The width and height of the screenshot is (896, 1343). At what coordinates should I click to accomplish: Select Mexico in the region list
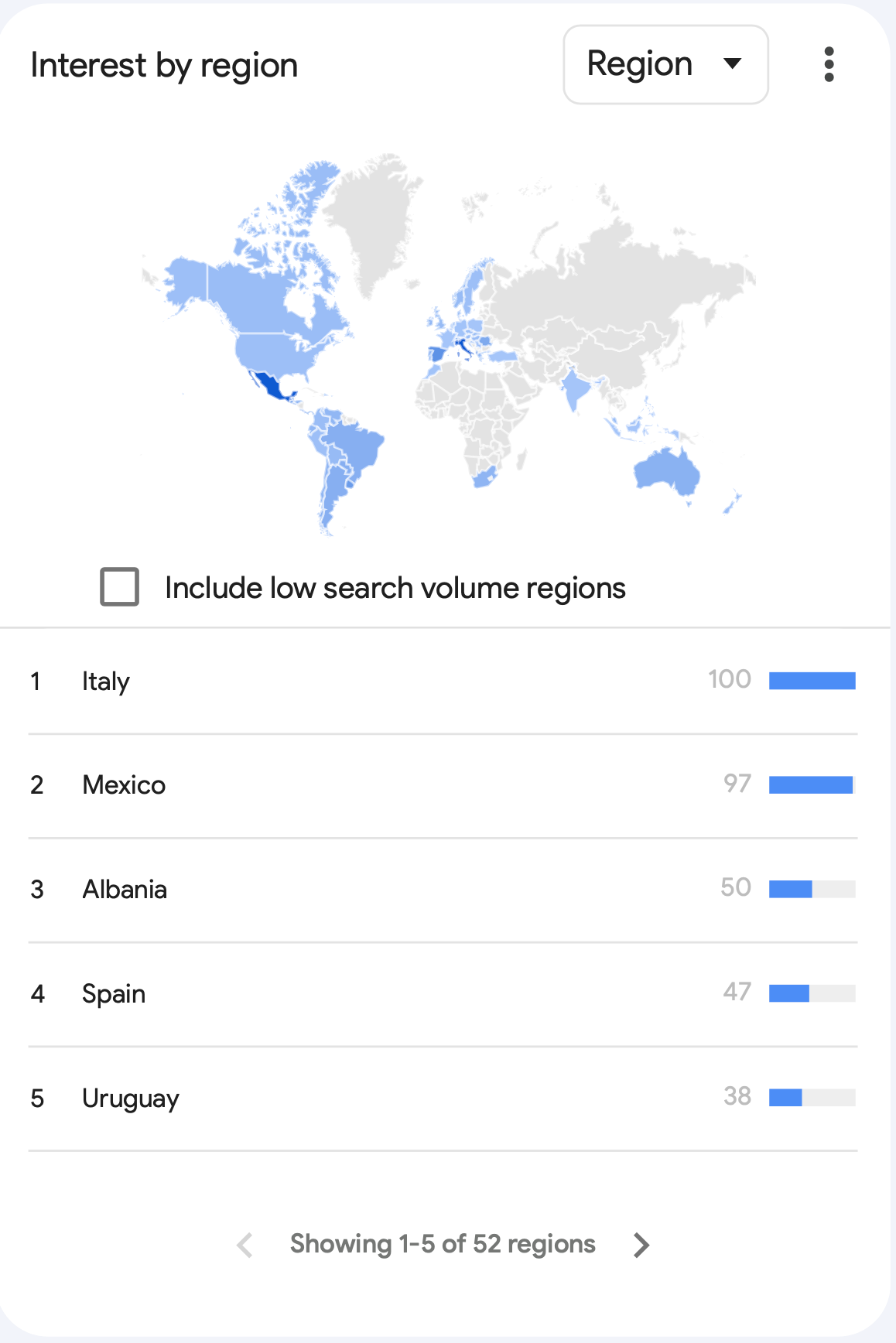pyautogui.click(x=443, y=785)
